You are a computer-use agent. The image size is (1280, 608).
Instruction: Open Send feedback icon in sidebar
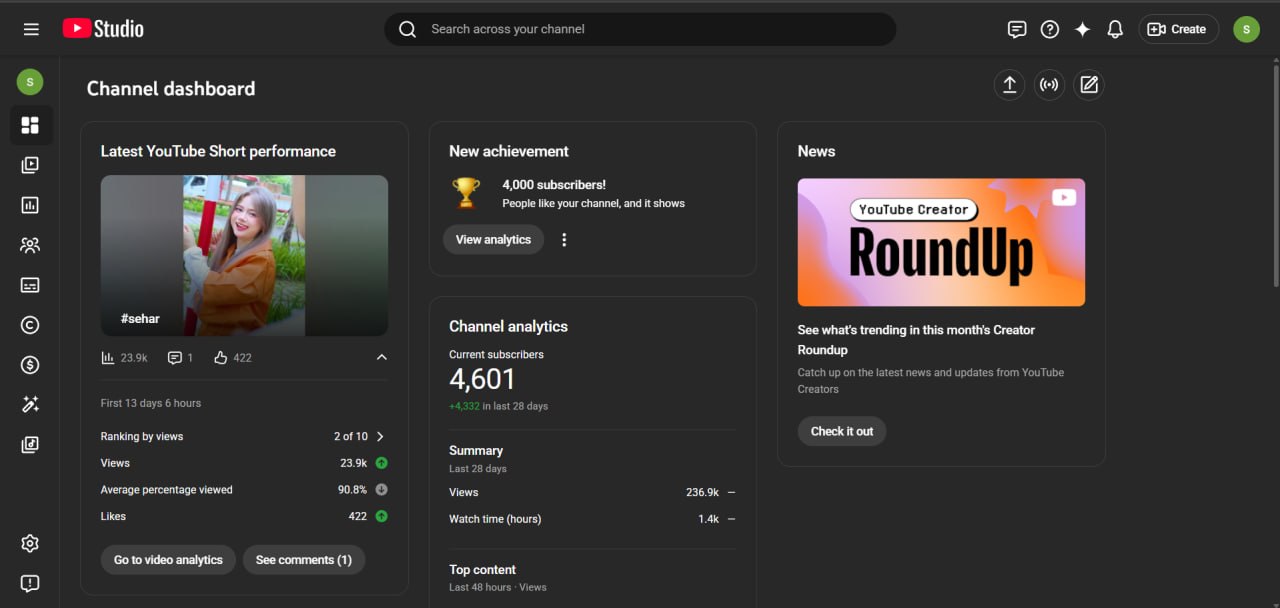tap(30, 583)
